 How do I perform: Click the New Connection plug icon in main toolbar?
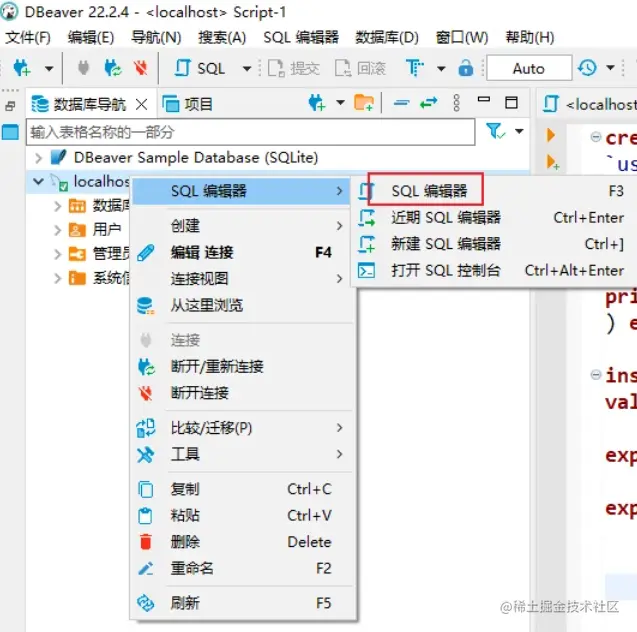coord(22,68)
